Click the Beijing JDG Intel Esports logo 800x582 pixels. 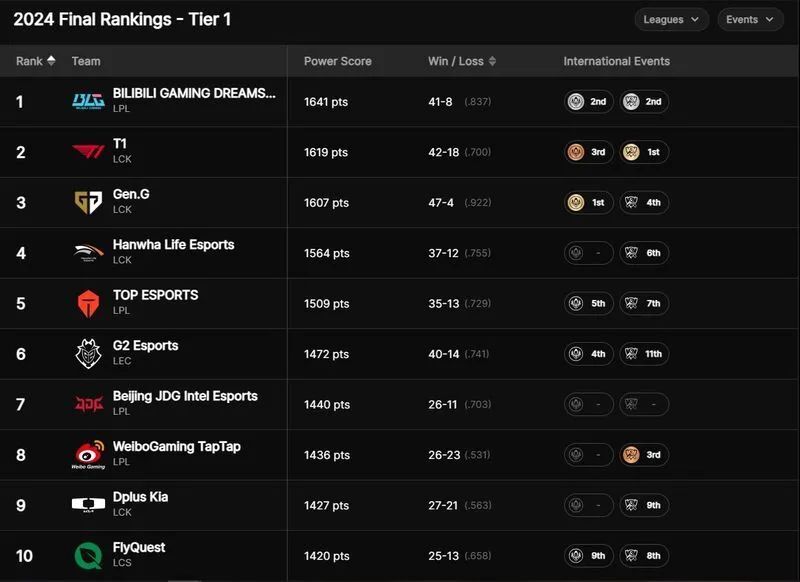(x=89, y=404)
